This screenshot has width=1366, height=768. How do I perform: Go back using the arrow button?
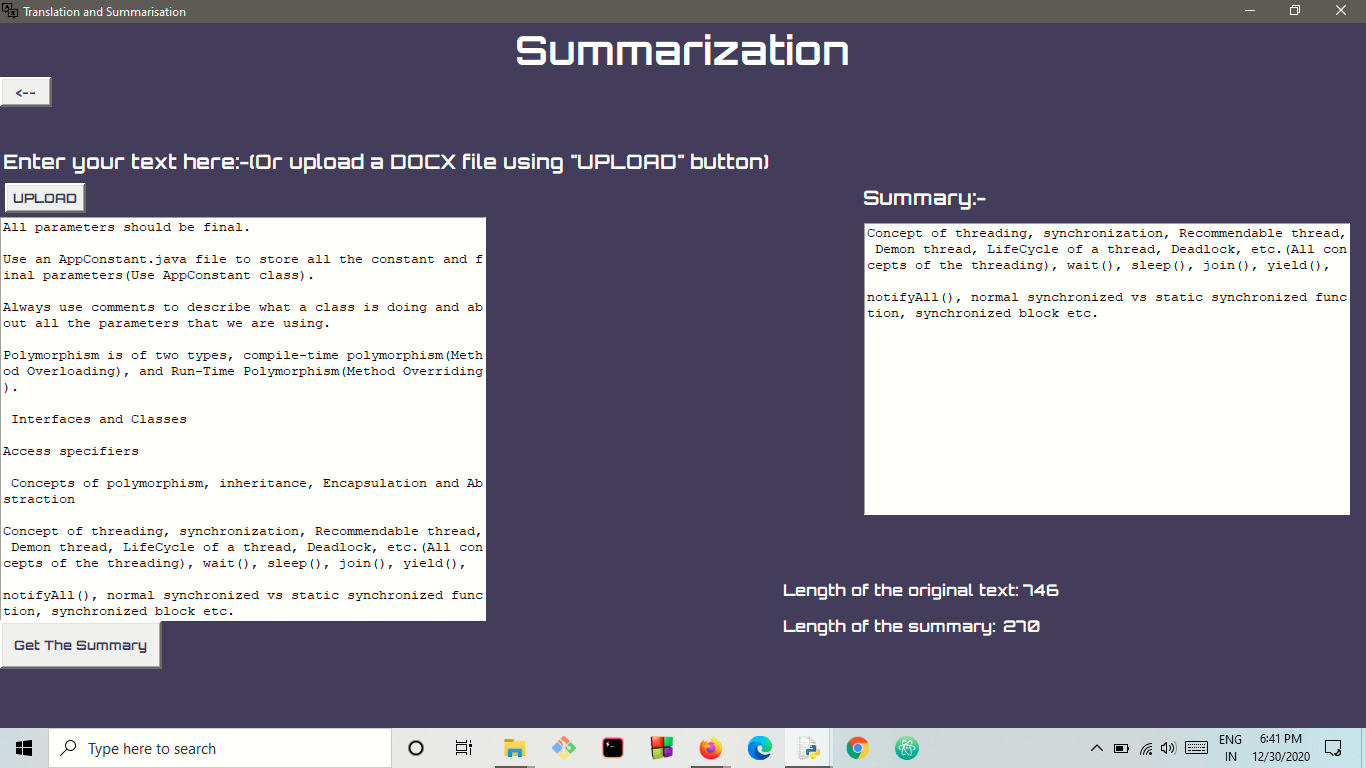25,91
